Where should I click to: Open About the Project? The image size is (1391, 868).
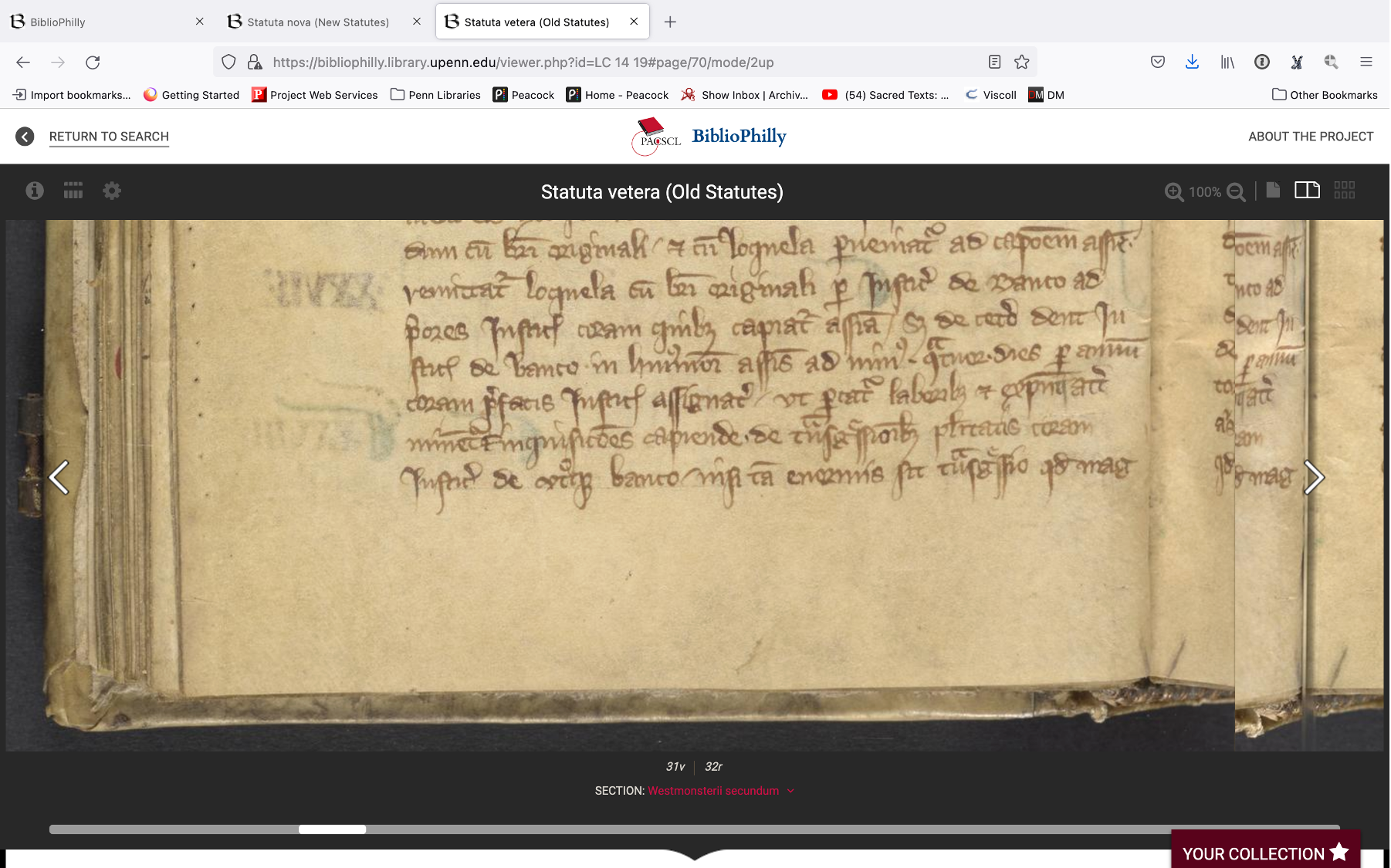click(1311, 137)
